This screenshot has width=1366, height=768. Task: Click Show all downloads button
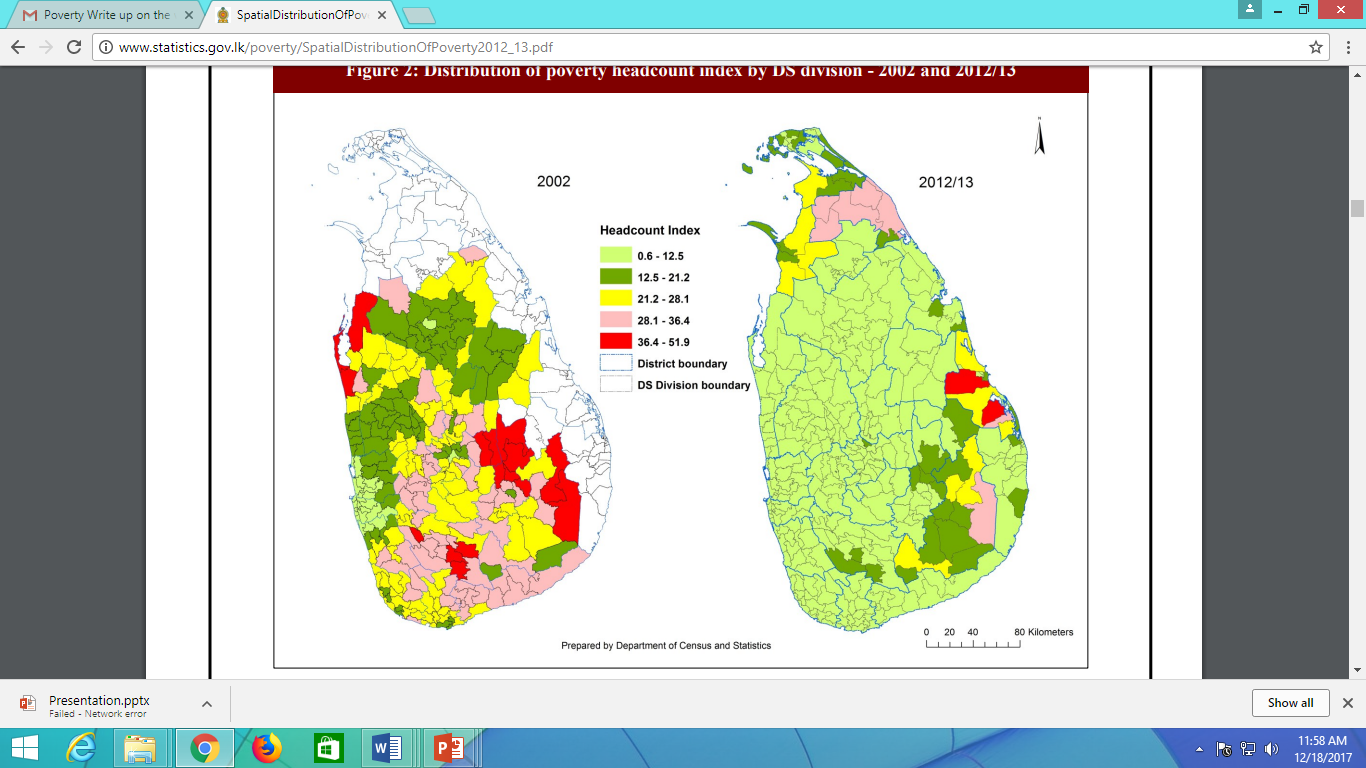(1290, 703)
